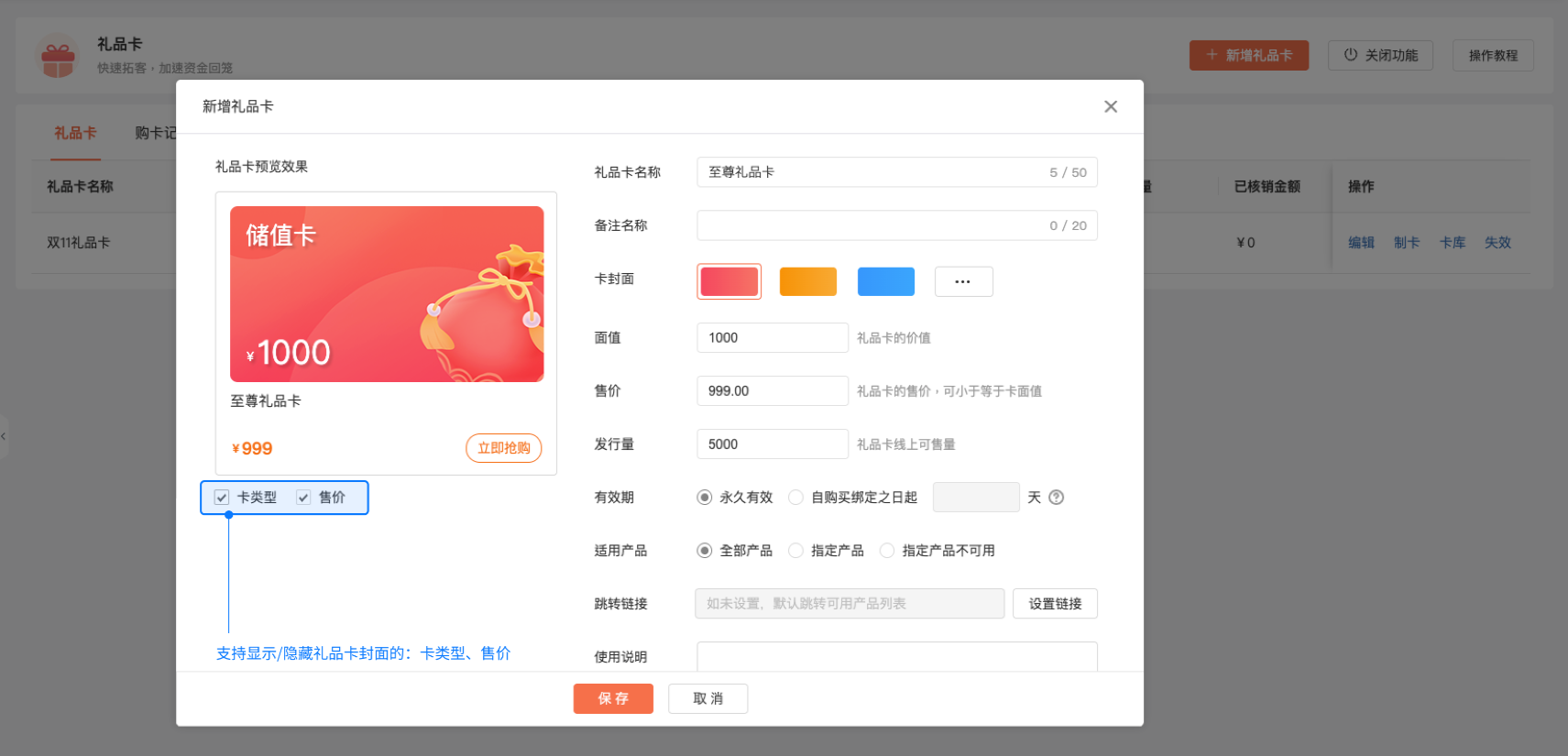Image resolution: width=1568 pixels, height=756 pixels.
Task: Choose 指定产品不可用 option
Action: click(x=886, y=551)
